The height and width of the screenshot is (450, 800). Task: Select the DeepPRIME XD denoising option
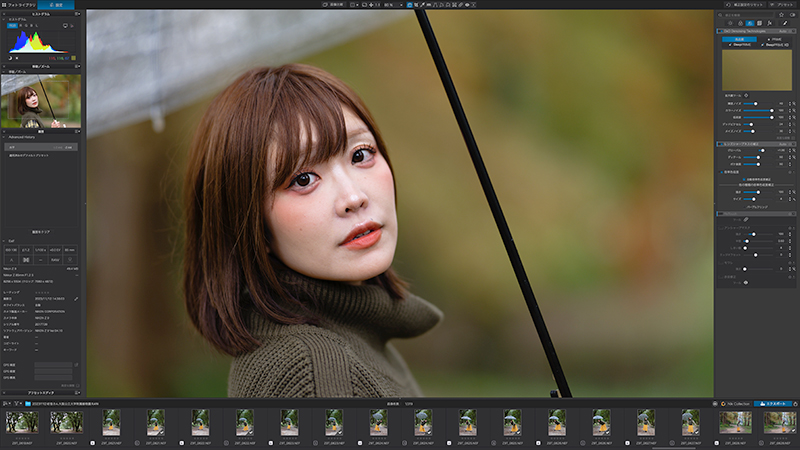[x=774, y=45]
